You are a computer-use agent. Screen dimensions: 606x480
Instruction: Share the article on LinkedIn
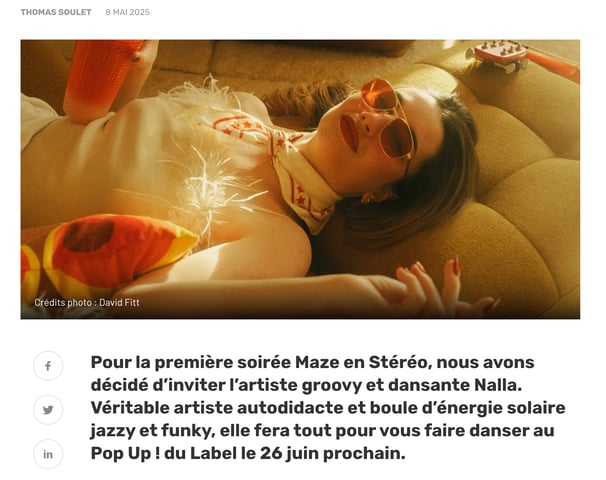[48, 454]
